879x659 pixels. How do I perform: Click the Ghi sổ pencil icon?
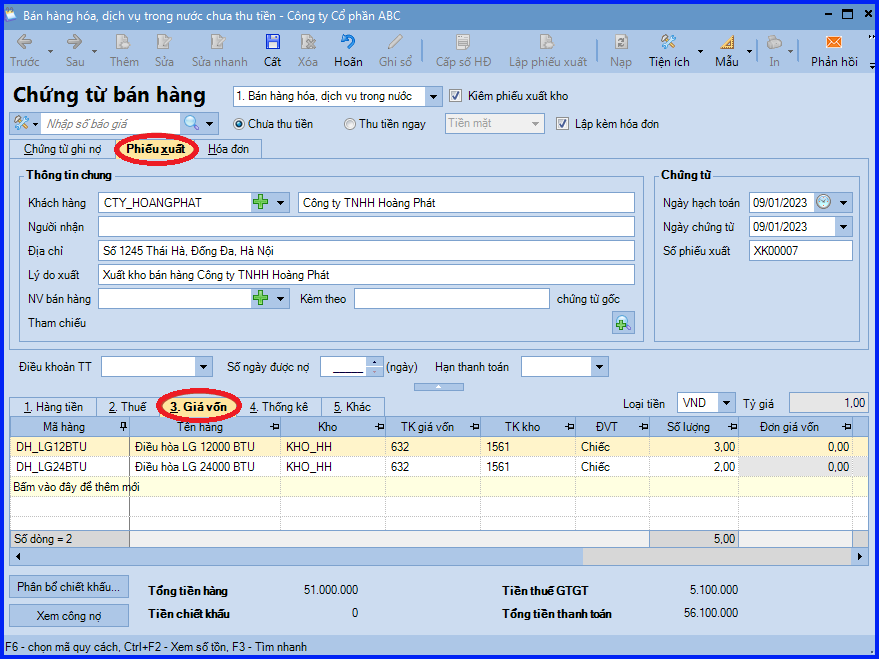[395, 42]
